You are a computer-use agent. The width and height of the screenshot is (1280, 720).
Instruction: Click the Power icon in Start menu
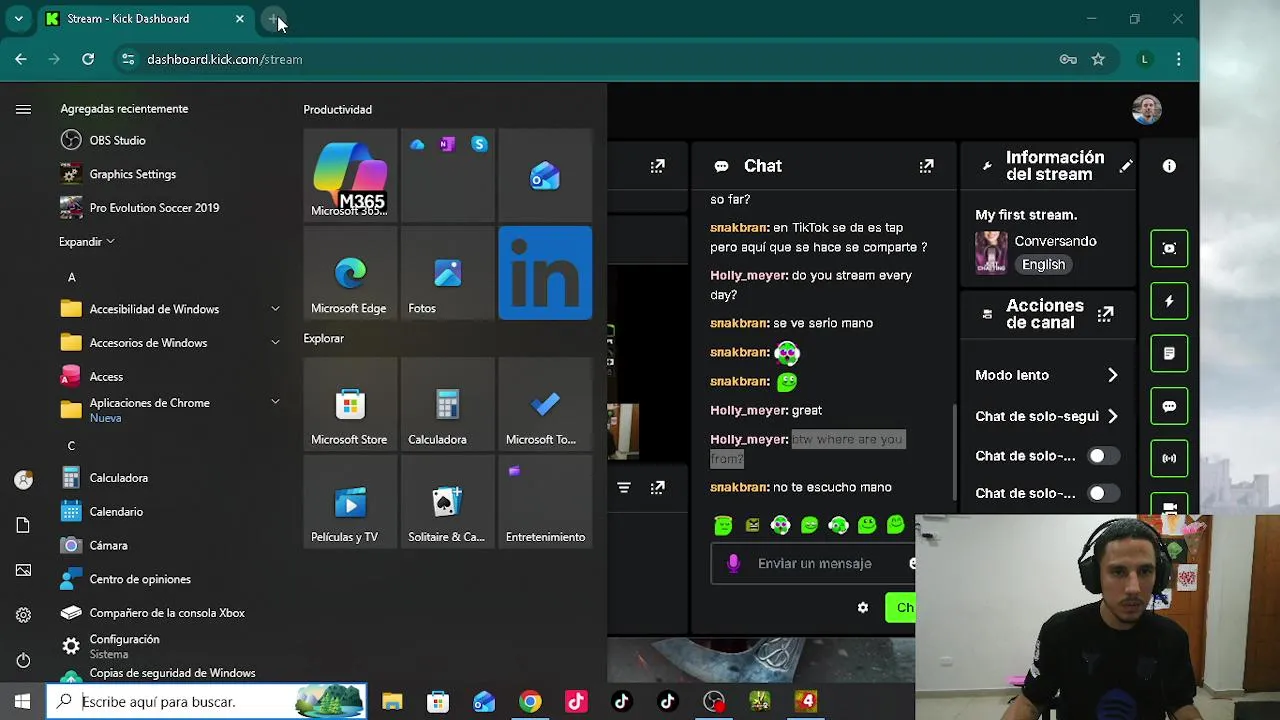tap(23, 660)
